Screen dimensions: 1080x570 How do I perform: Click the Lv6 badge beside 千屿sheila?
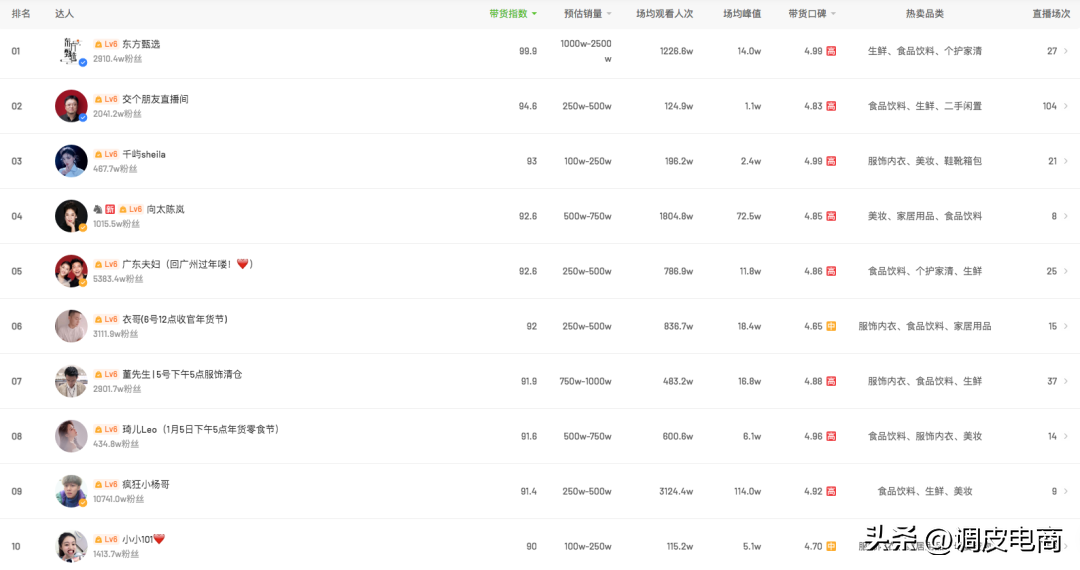106,154
